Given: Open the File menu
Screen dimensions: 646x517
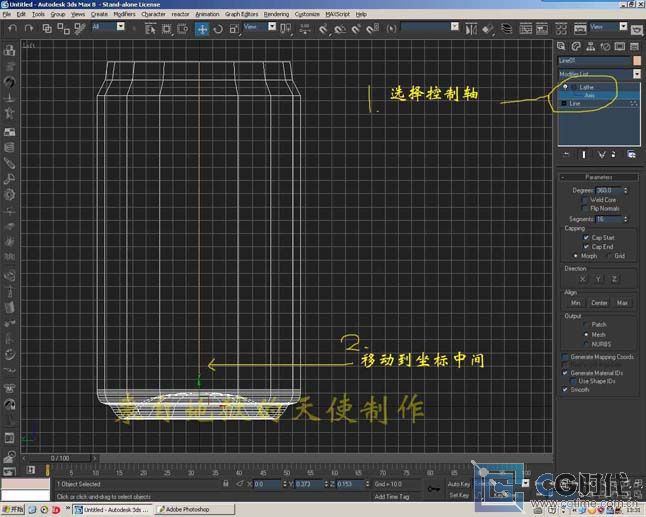Looking at the screenshot, I should pos(7,14).
